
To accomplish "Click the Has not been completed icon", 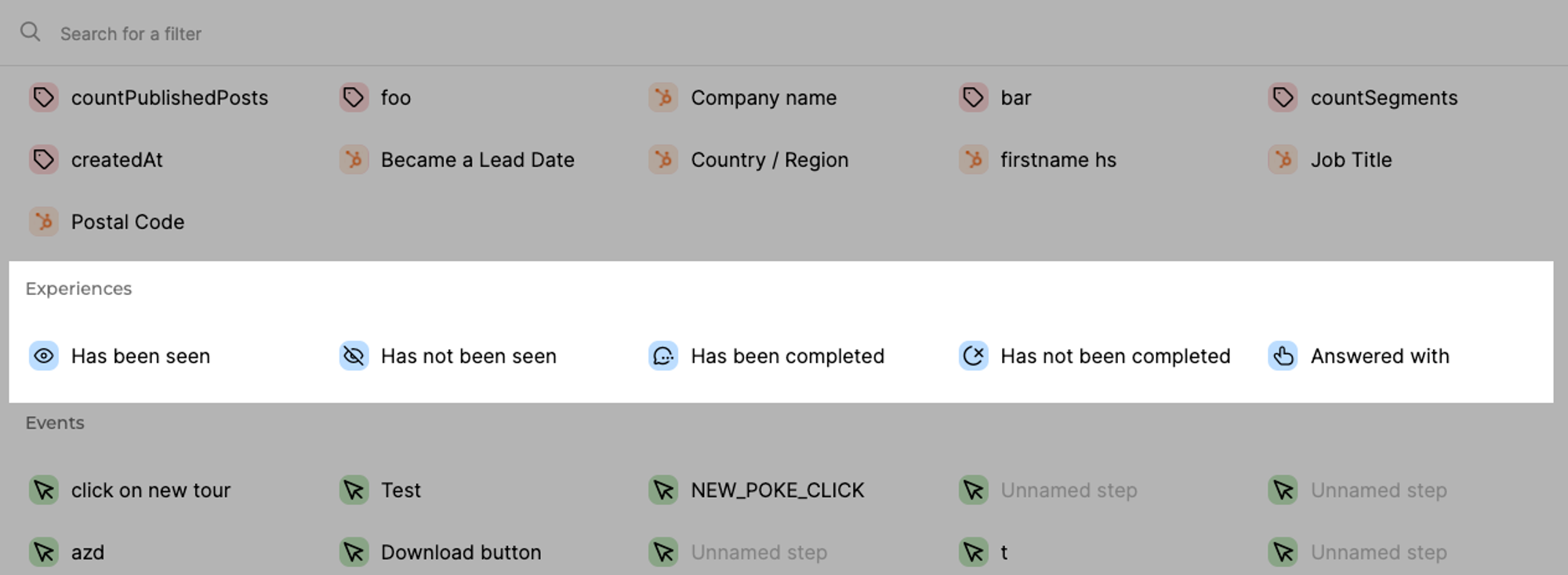I will (973, 356).
